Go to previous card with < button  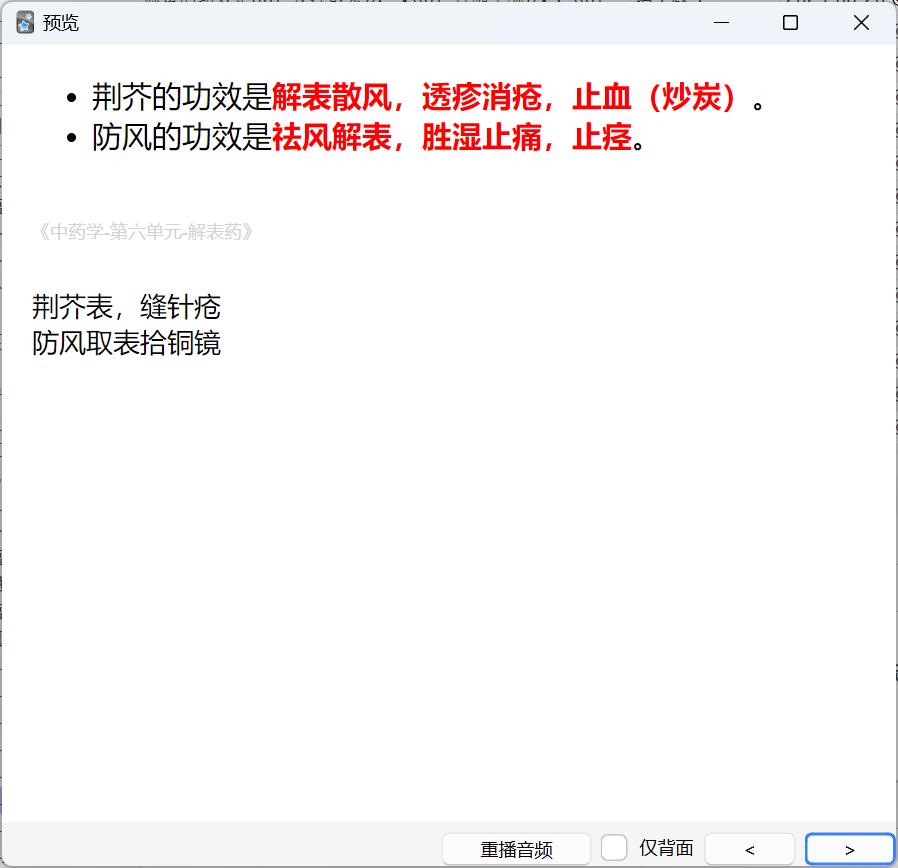pos(749,849)
